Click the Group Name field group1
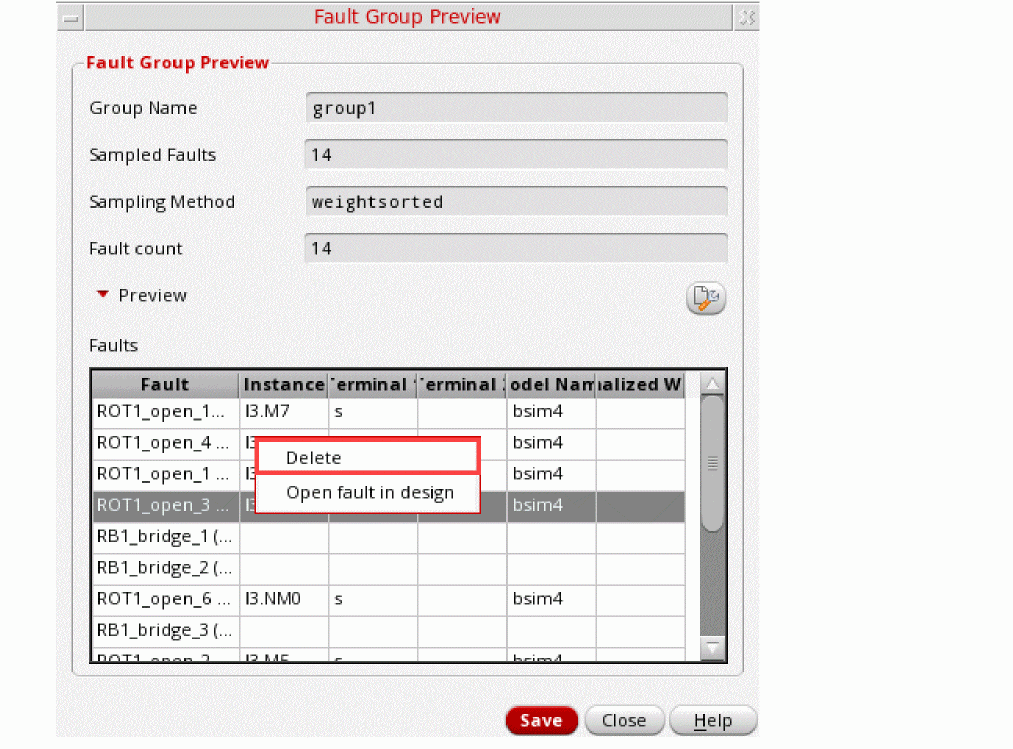The height and width of the screenshot is (749, 1013). click(x=516, y=108)
